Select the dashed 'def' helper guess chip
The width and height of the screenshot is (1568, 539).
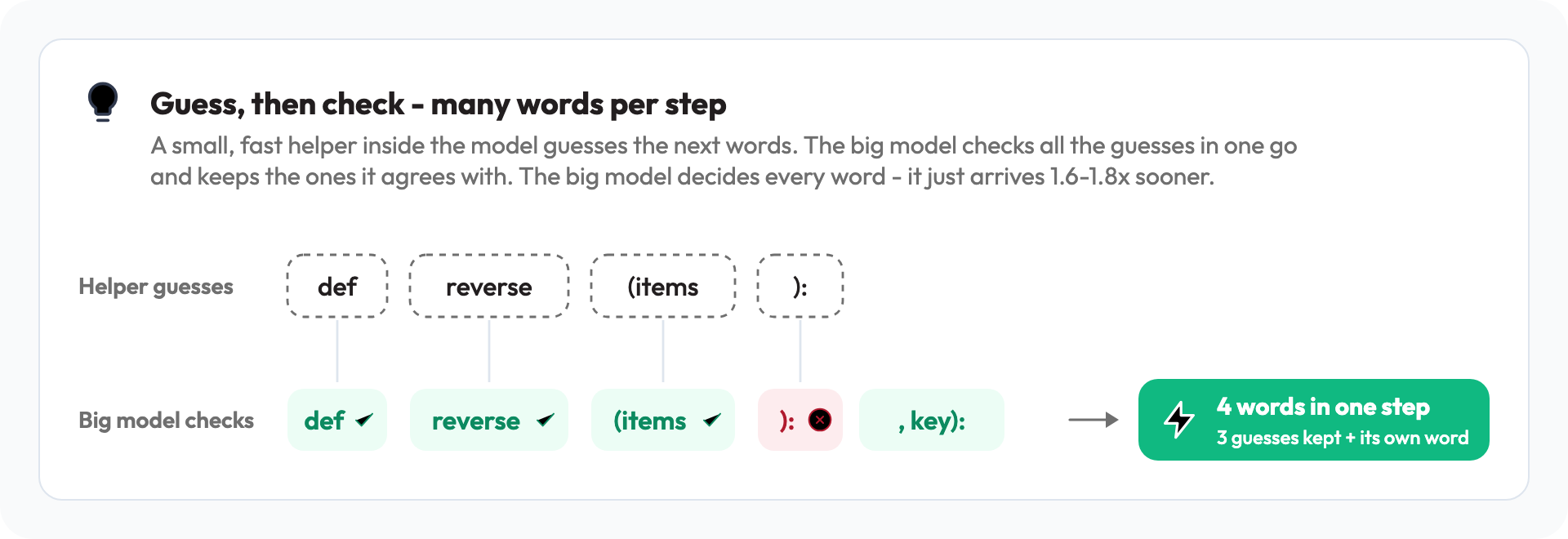point(337,286)
